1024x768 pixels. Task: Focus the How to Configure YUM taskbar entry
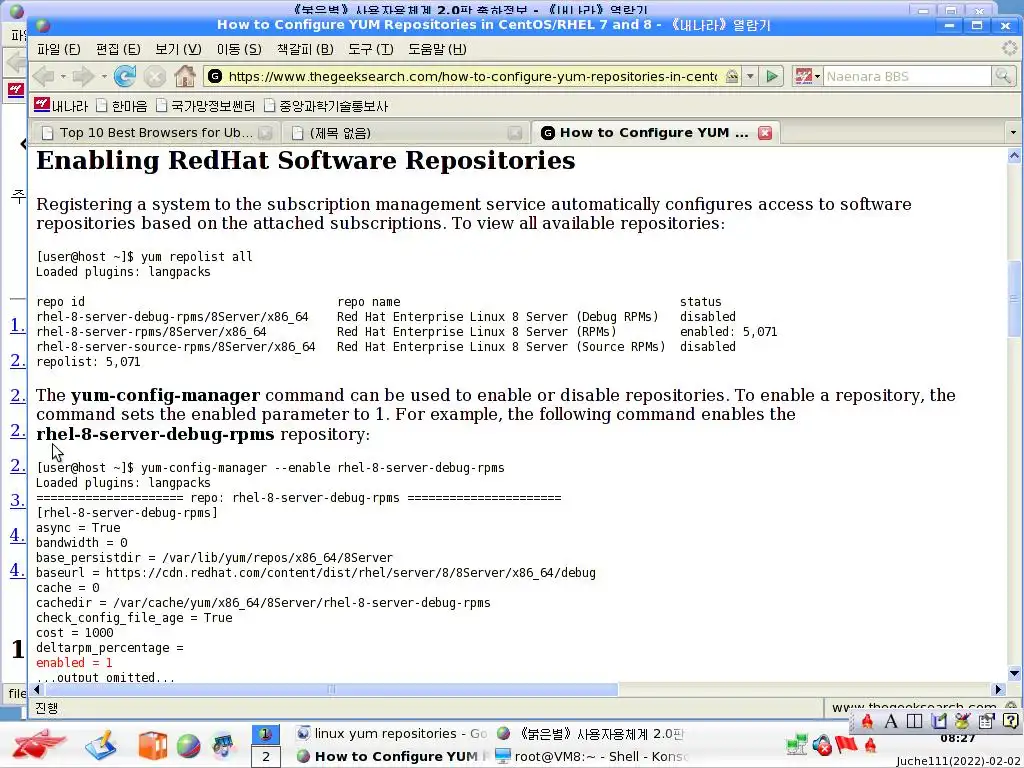pyautogui.click(x=392, y=757)
